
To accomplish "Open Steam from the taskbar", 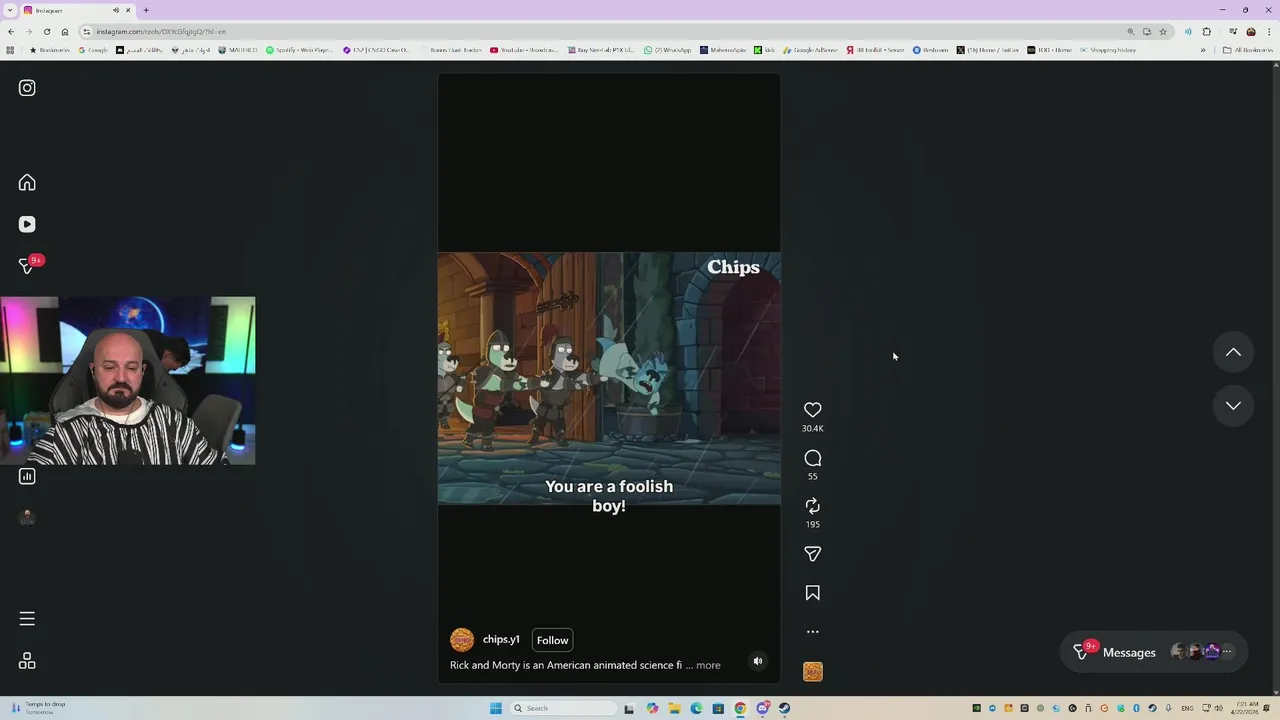I will tap(784, 708).
